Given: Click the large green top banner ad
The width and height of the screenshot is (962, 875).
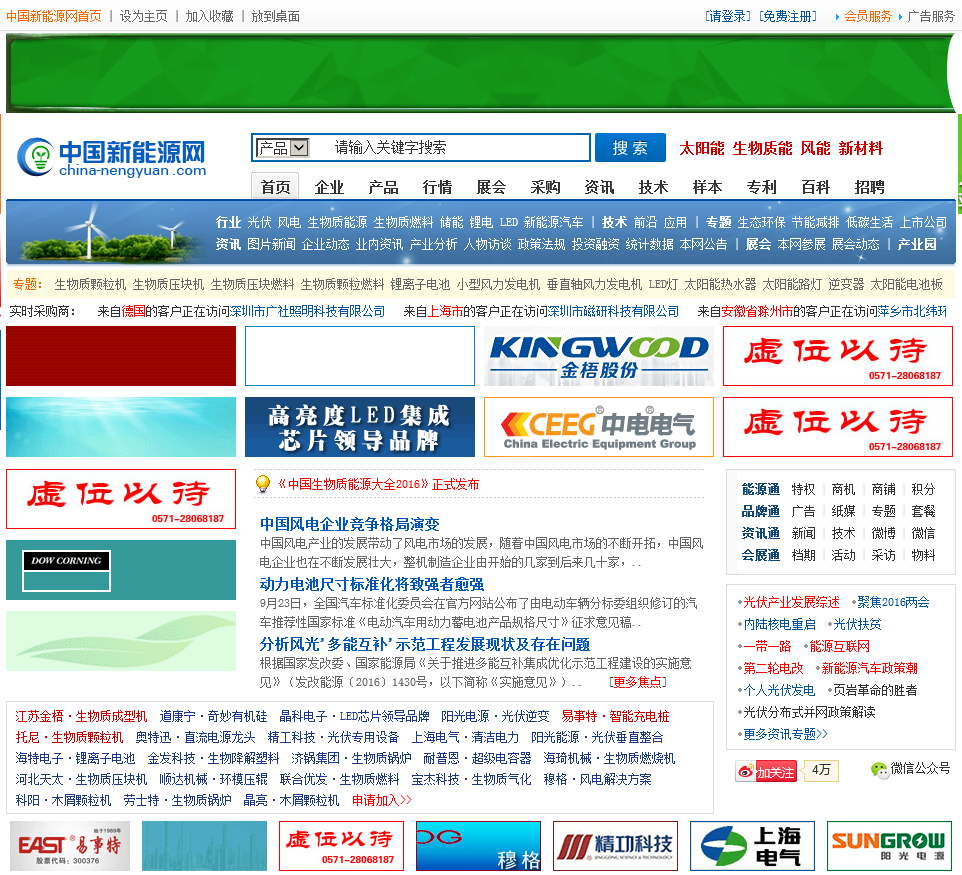Looking at the screenshot, I should click(x=481, y=73).
